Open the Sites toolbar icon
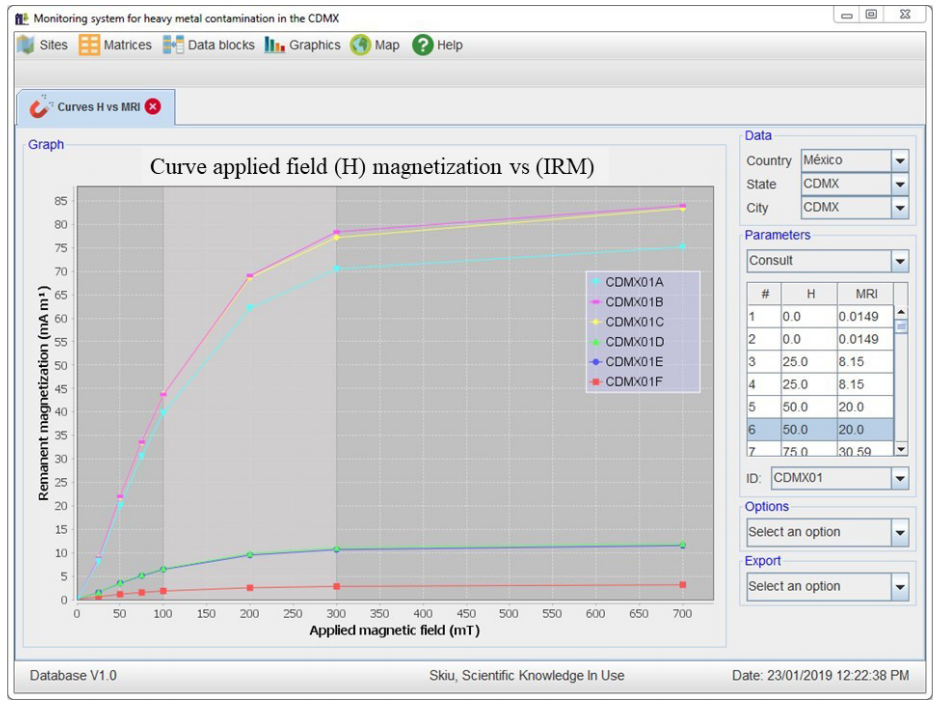The height and width of the screenshot is (707, 939). 26,45
